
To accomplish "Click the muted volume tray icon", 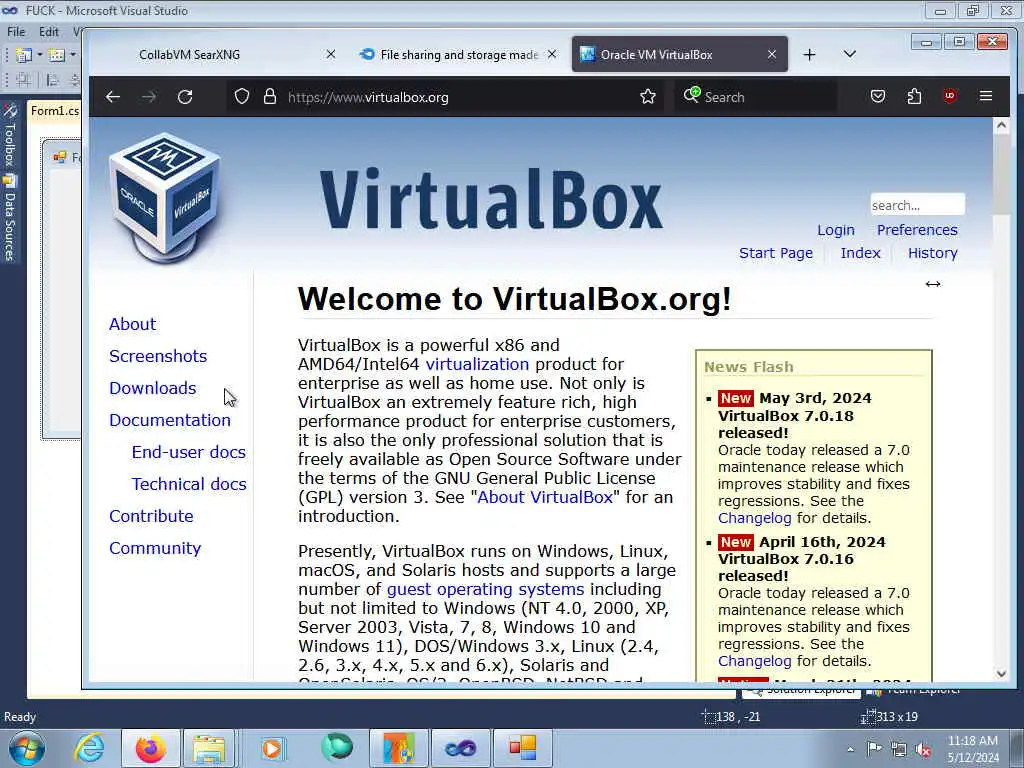I will (923, 750).
